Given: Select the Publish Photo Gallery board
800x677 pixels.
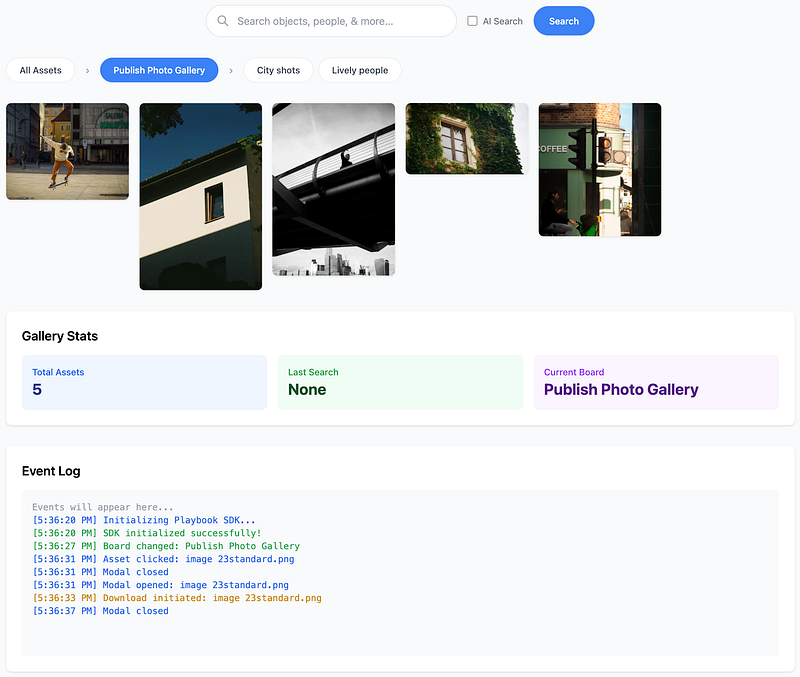Looking at the screenshot, I should pyautogui.click(x=159, y=70).
